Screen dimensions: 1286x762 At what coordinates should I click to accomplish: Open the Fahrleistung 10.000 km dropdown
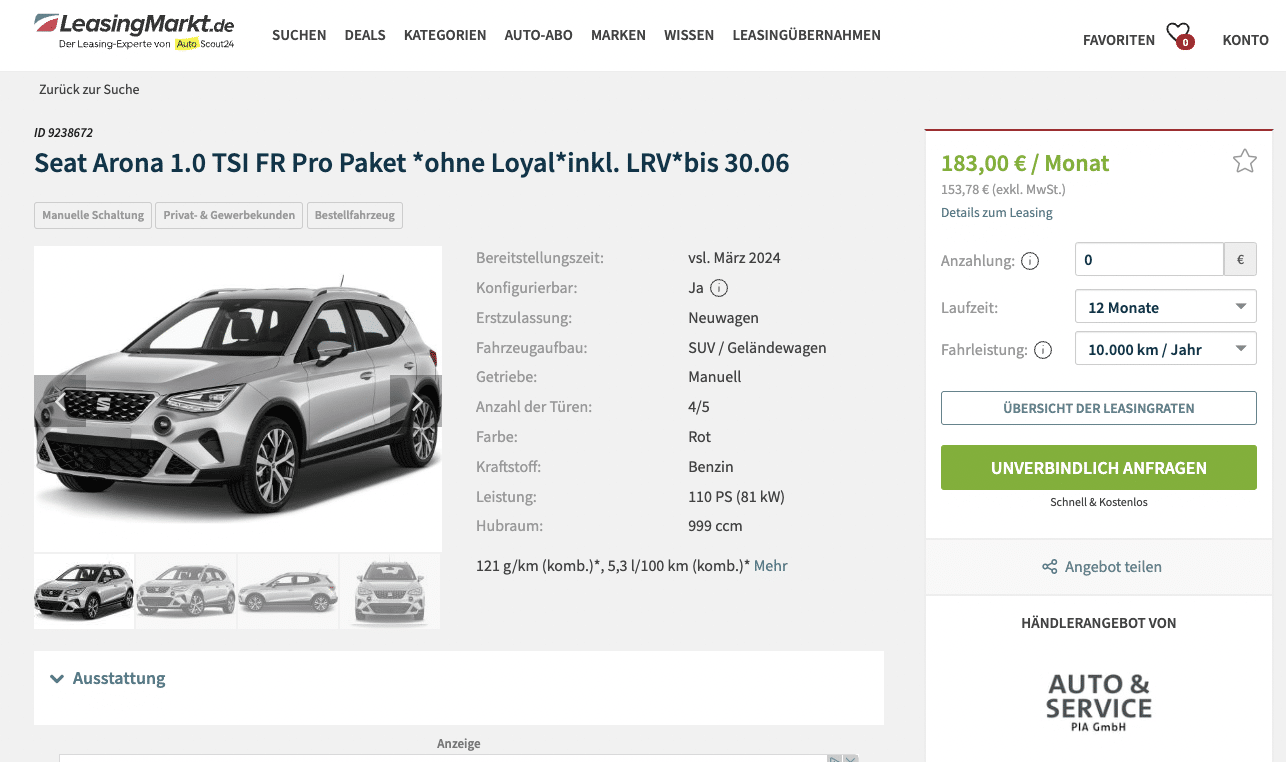coord(1165,349)
